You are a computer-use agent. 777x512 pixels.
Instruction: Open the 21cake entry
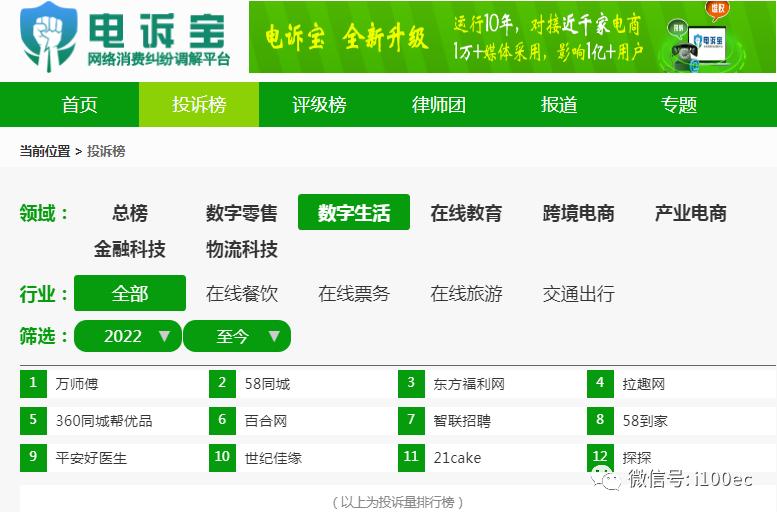457,457
